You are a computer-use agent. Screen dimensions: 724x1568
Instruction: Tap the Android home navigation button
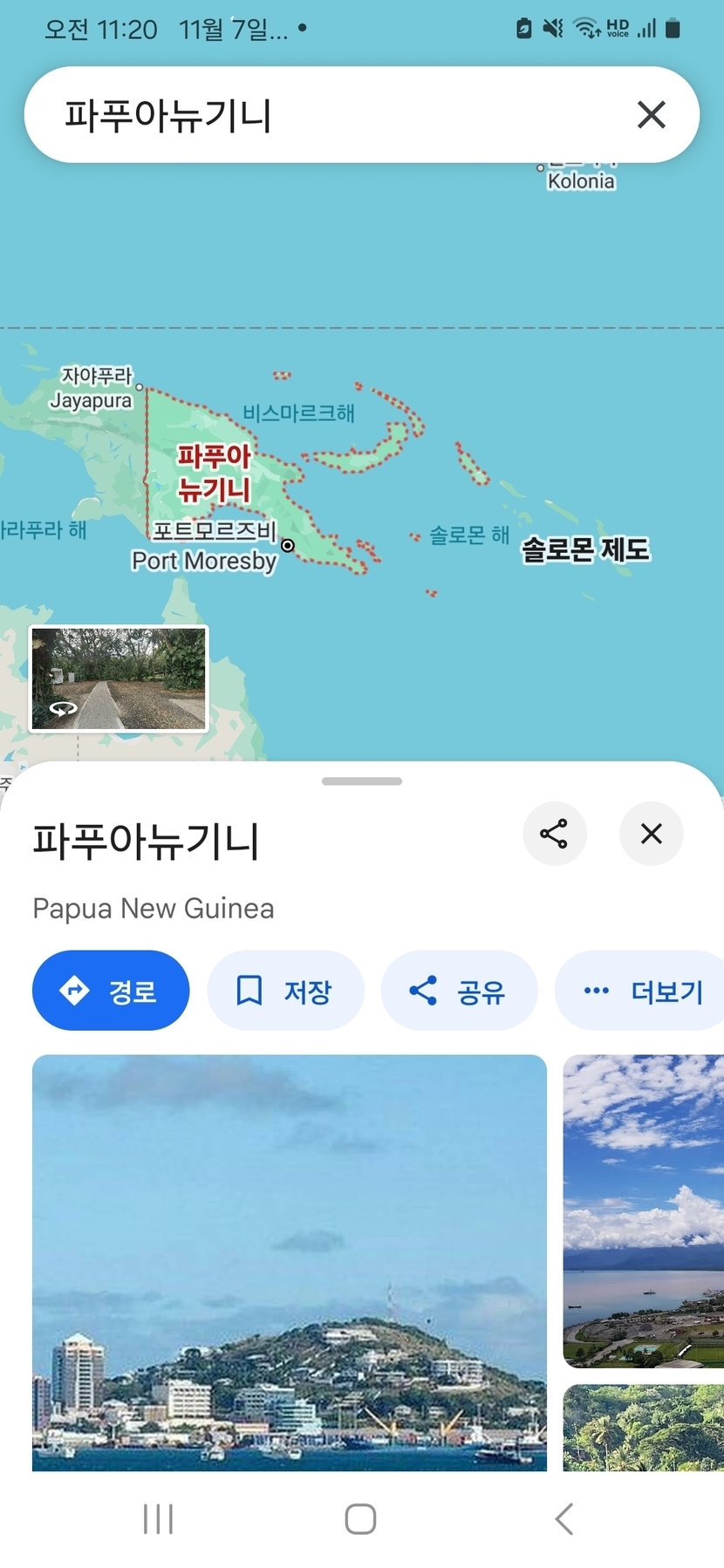(x=360, y=1518)
